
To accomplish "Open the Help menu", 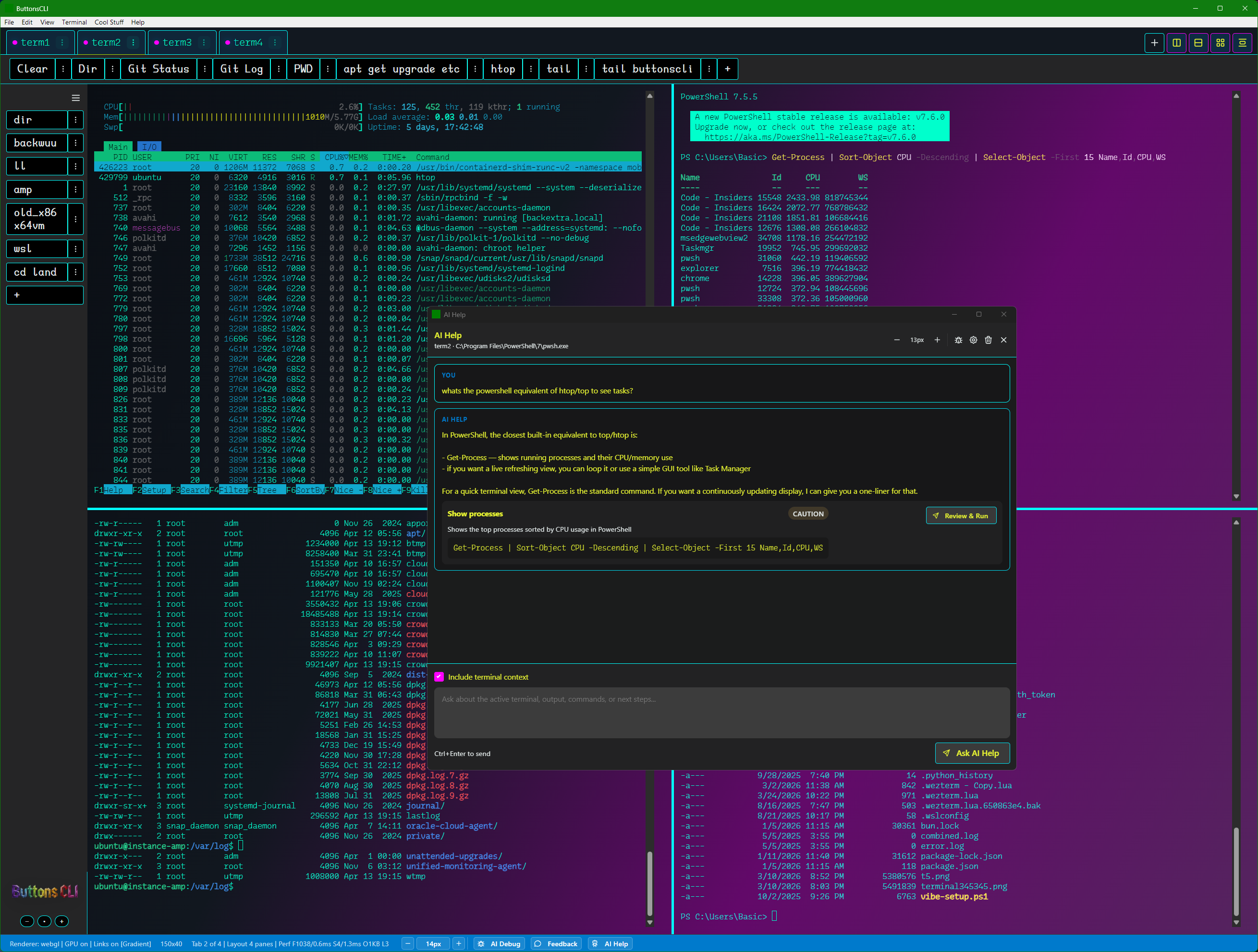I will [138, 22].
